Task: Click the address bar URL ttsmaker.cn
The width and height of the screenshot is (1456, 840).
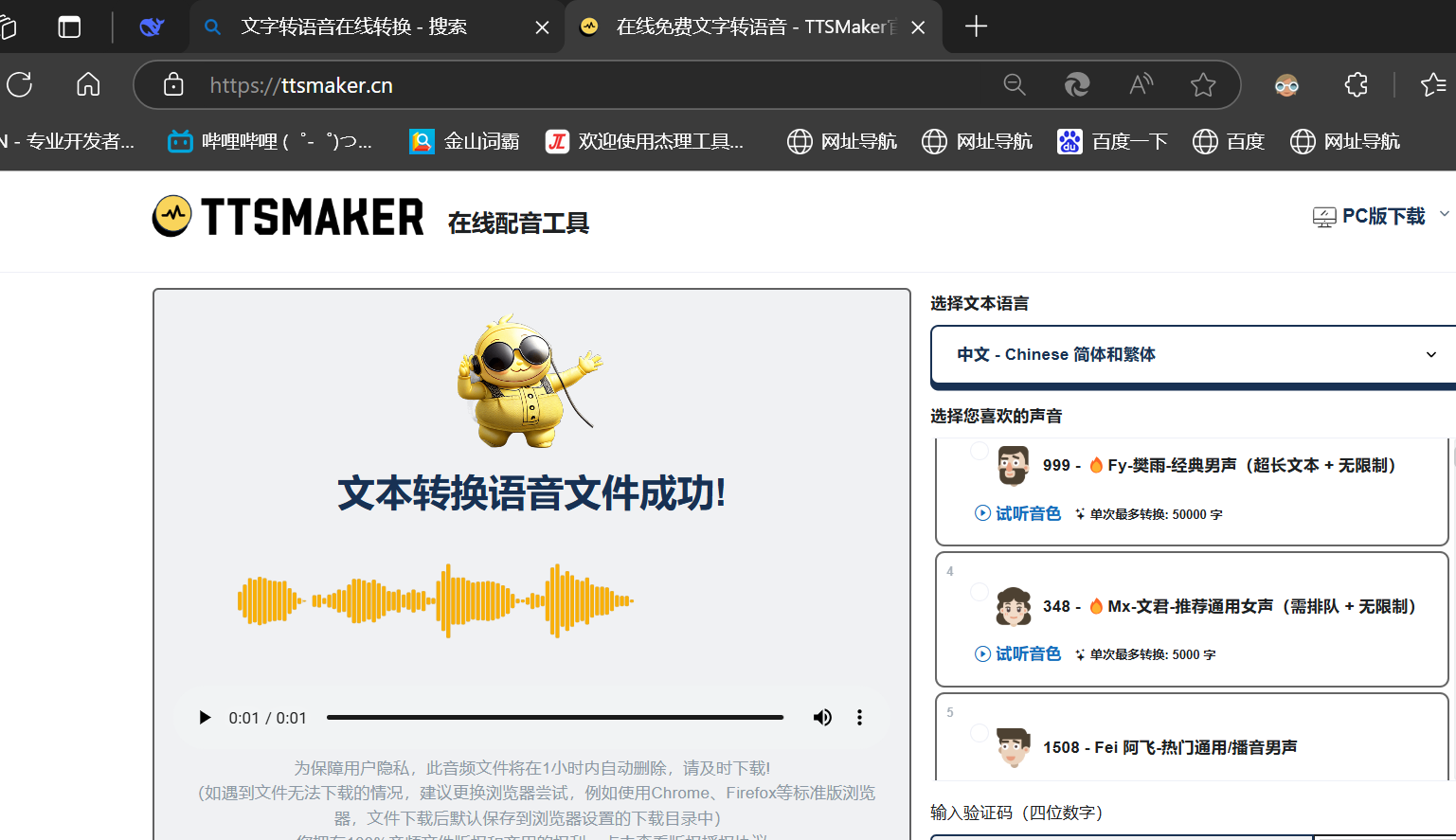Action: (x=301, y=85)
